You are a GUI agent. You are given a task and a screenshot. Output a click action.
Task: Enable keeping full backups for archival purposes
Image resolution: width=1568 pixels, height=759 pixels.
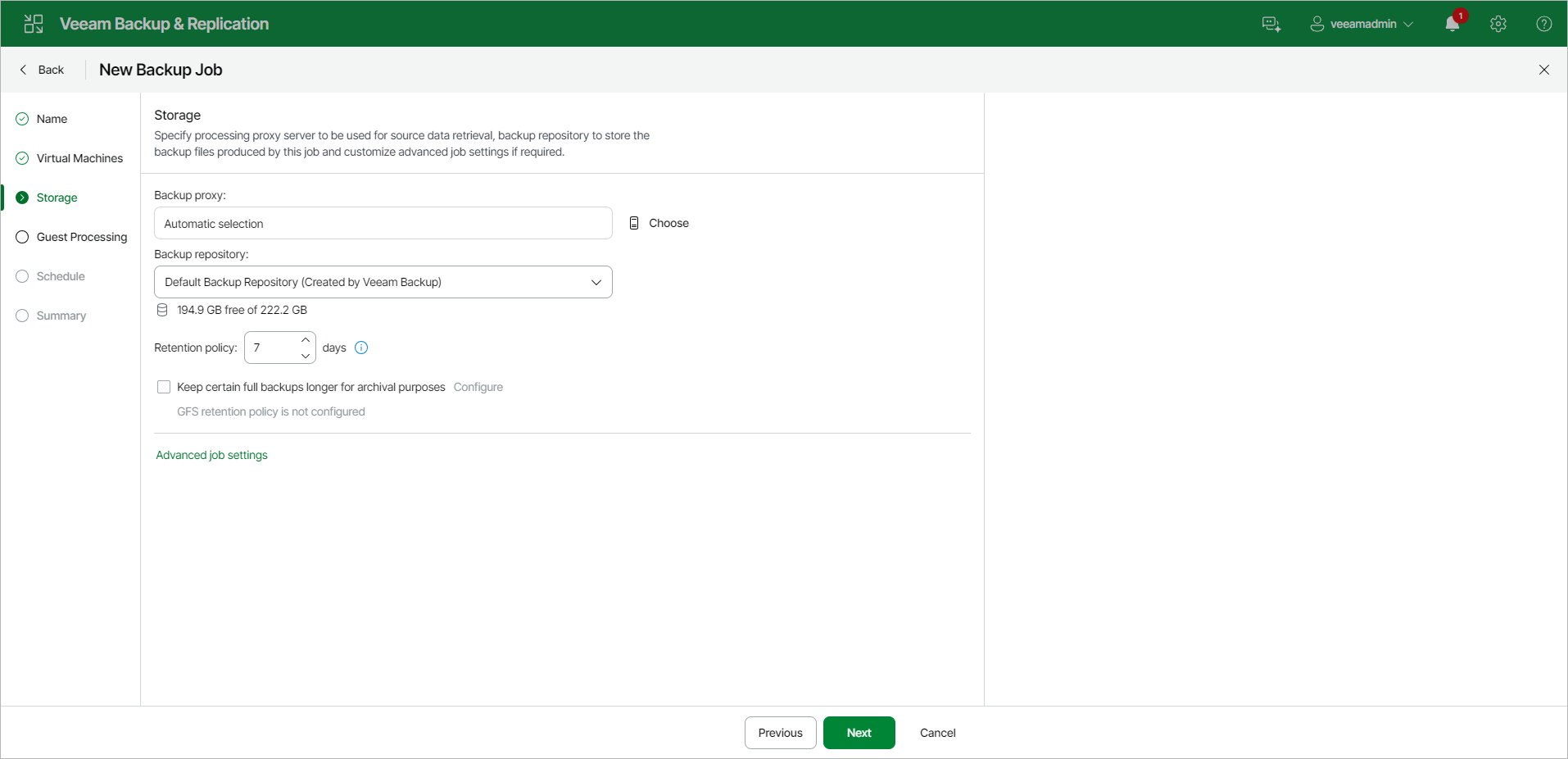point(164,387)
